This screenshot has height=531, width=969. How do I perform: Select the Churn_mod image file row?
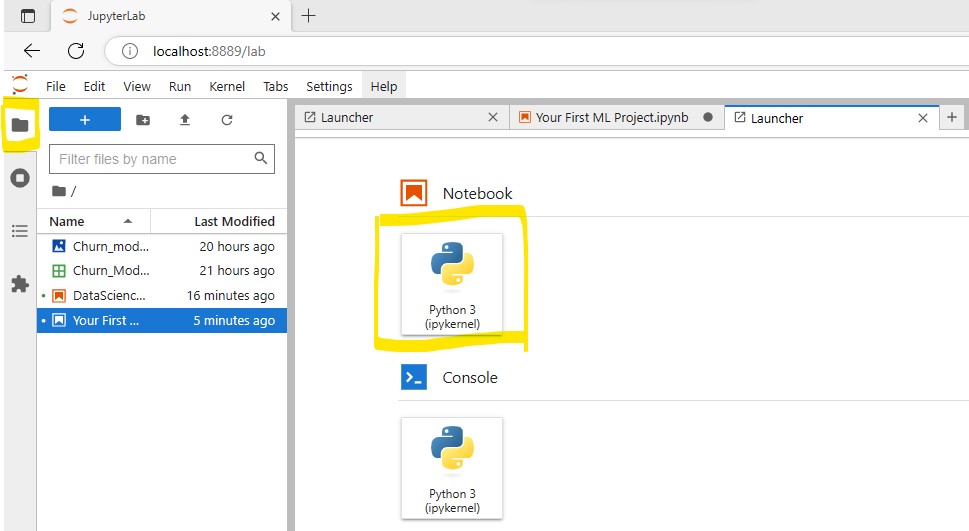click(x=162, y=246)
